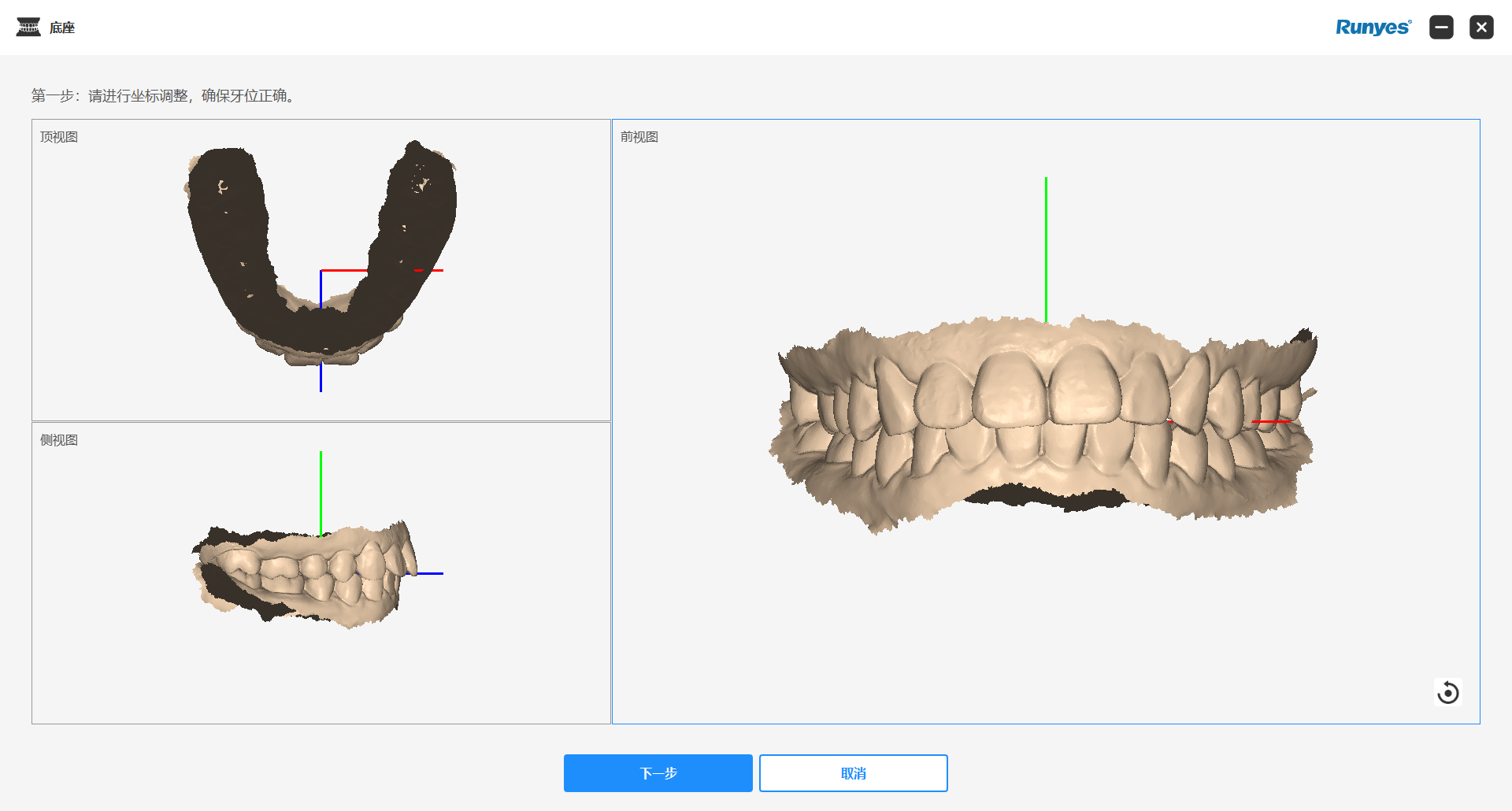Click the 前视图 panel label
The image size is (1512, 811).
(639, 137)
